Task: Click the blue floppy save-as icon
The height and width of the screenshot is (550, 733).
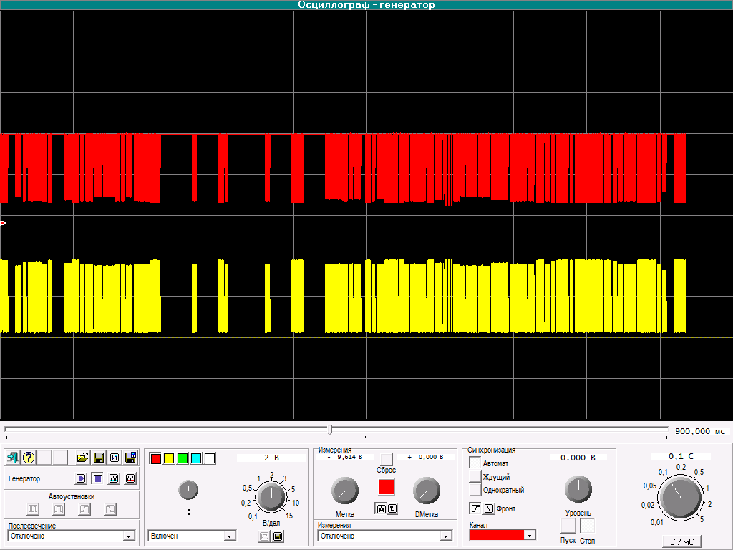Action: pyautogui.click(x=130, y=457)
